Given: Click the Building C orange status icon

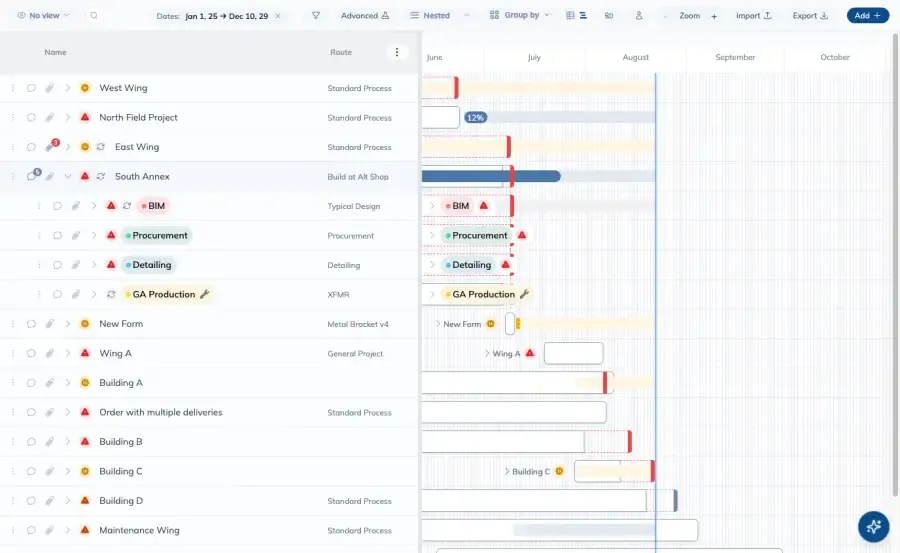Looking at the screenshot, I should point(85,471).
